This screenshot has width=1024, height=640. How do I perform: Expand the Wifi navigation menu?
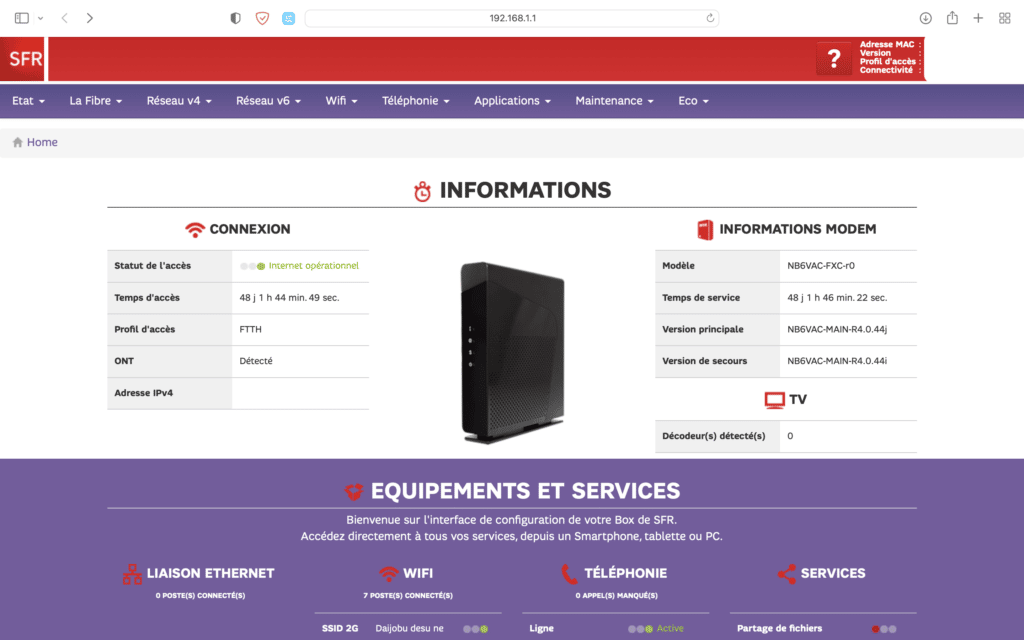click(342, 101)
